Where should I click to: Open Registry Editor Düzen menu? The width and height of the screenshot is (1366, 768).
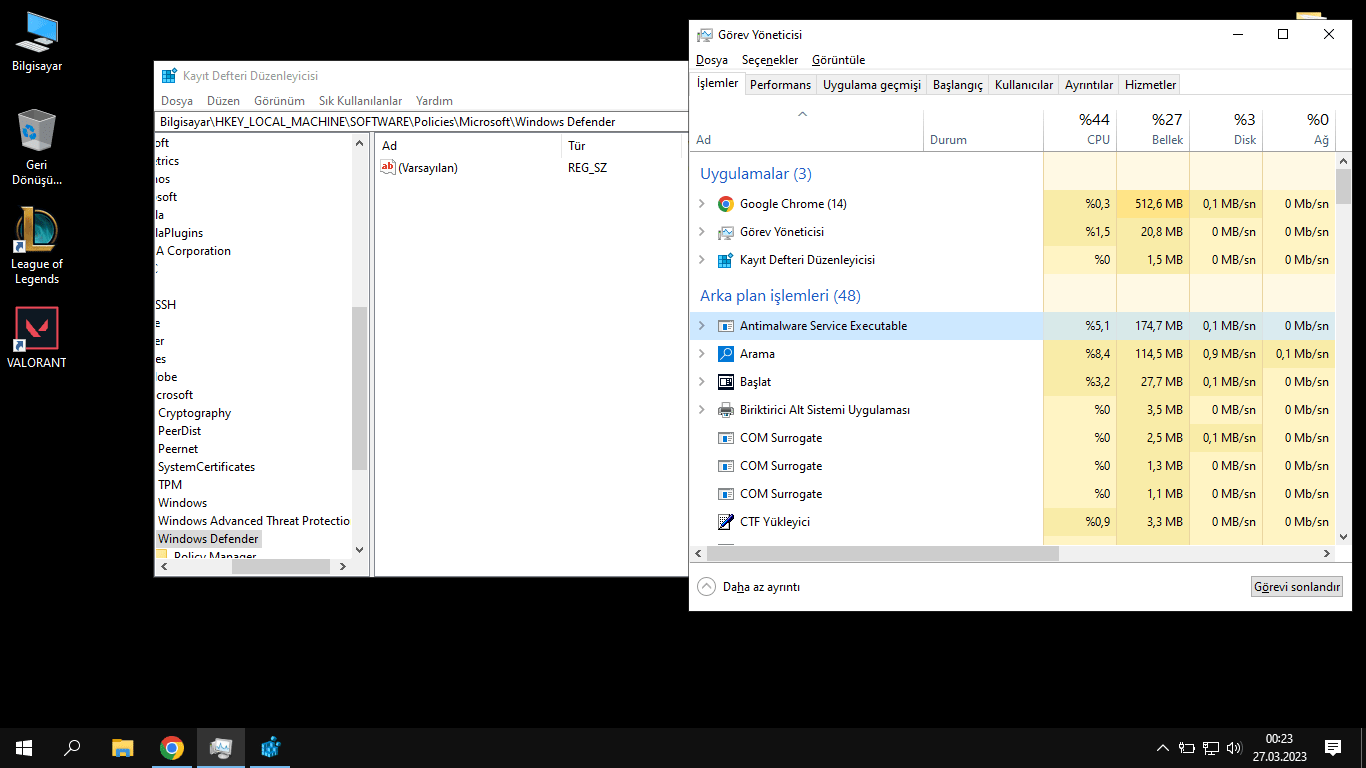tap(223, 101)
